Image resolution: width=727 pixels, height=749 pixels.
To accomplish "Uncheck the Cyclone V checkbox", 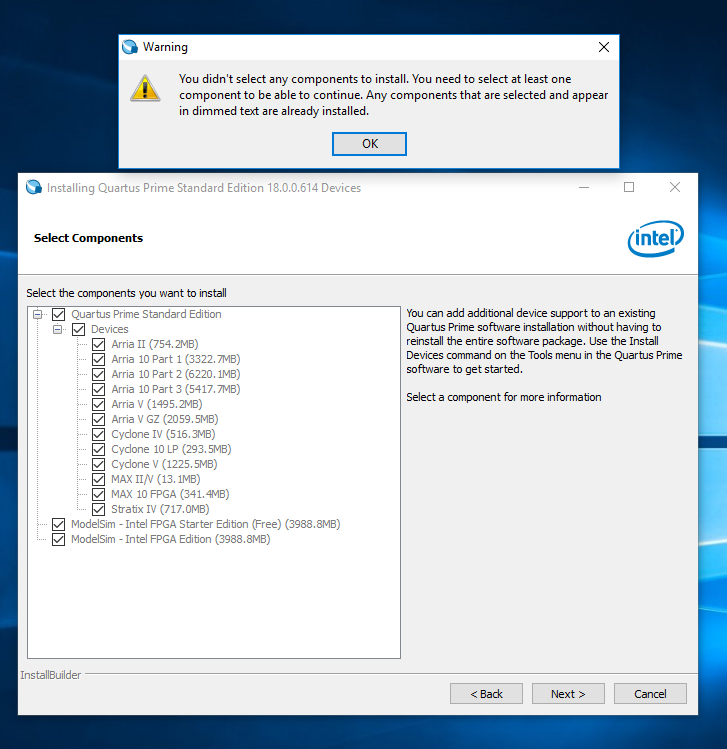I will point(98,464).
